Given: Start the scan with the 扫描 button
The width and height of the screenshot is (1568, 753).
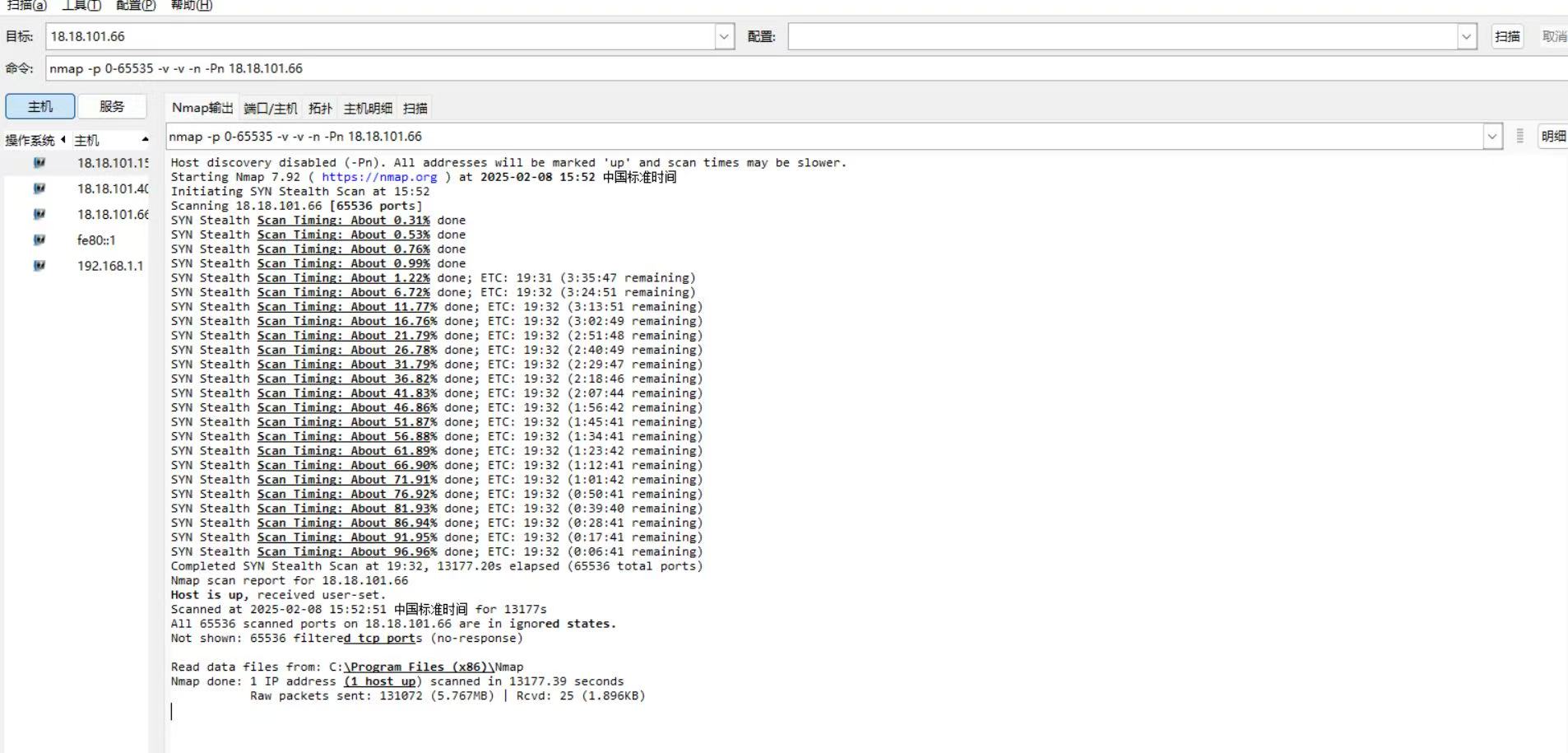Looking at the screenshot, I should (x=1507, y=36).
